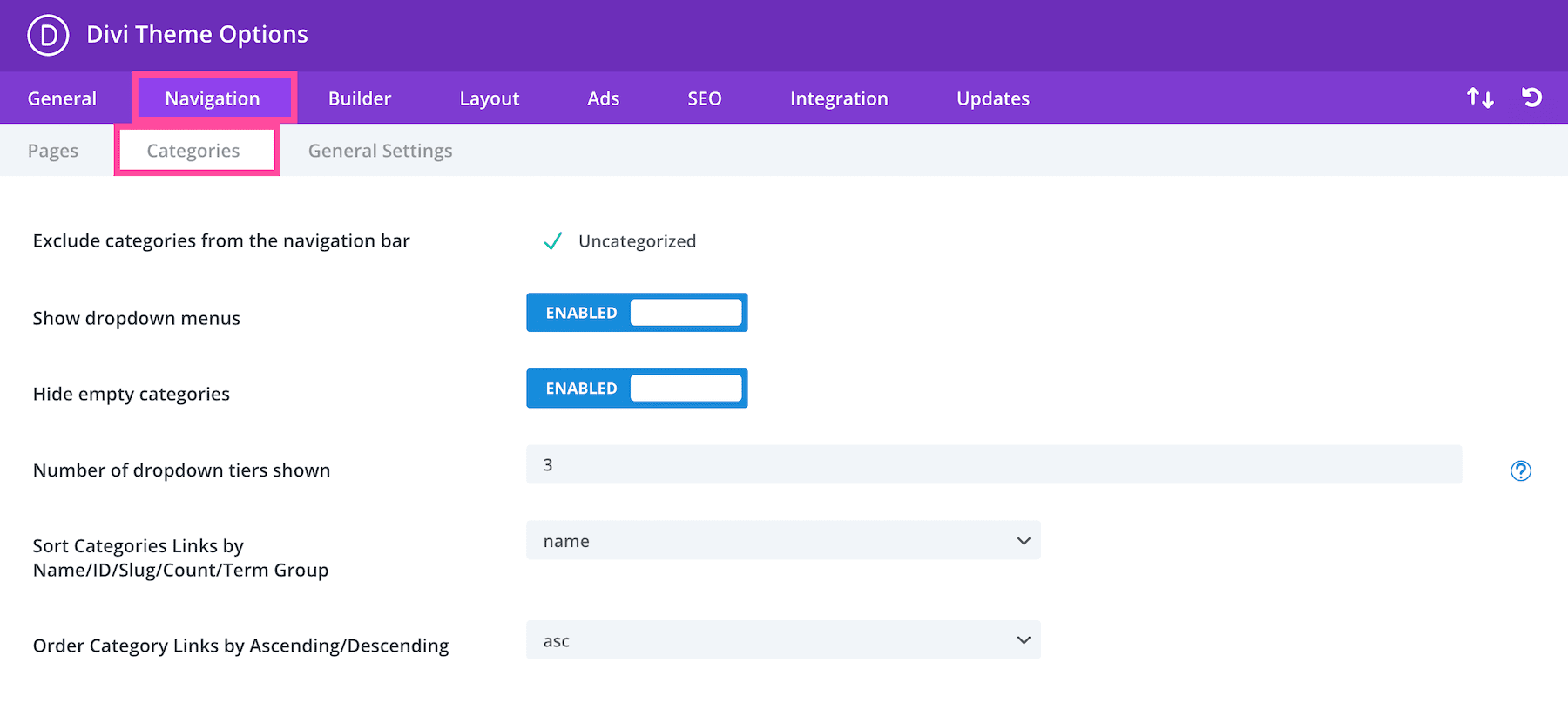Disable the Hide empty categories toggle
This screenshot has width=1568, height=703.
pyautogui.click(x=637, y=389)
